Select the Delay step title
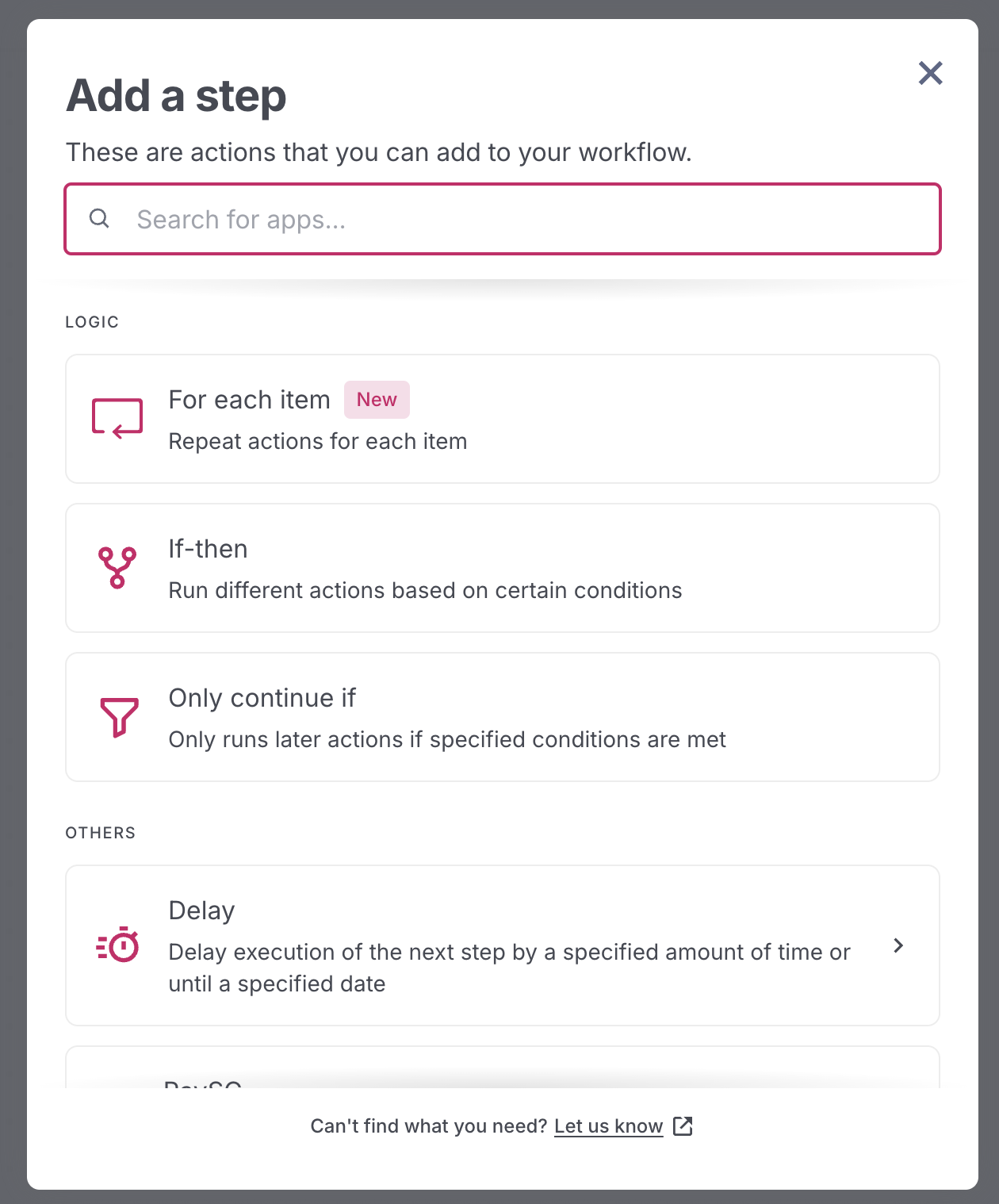999x1204 pixels. point(201,911)
